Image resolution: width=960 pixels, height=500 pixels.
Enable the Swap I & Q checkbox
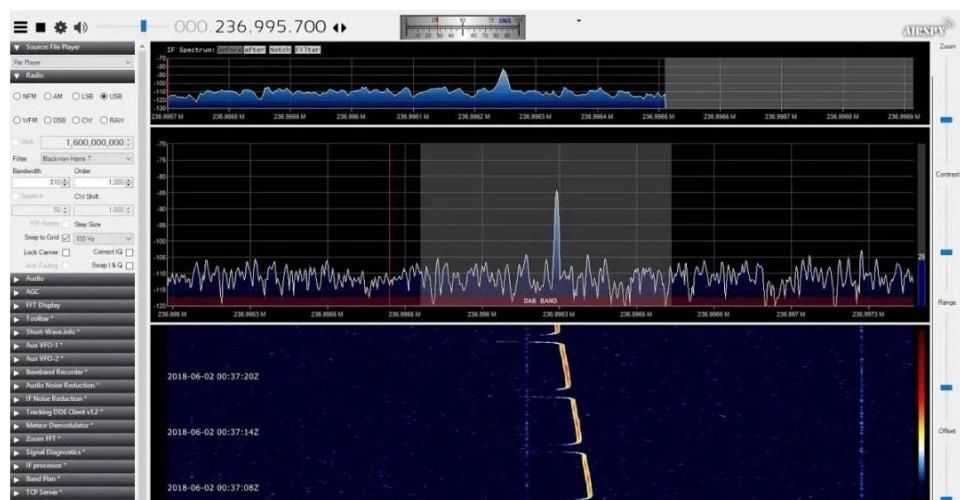coord(129,266)
